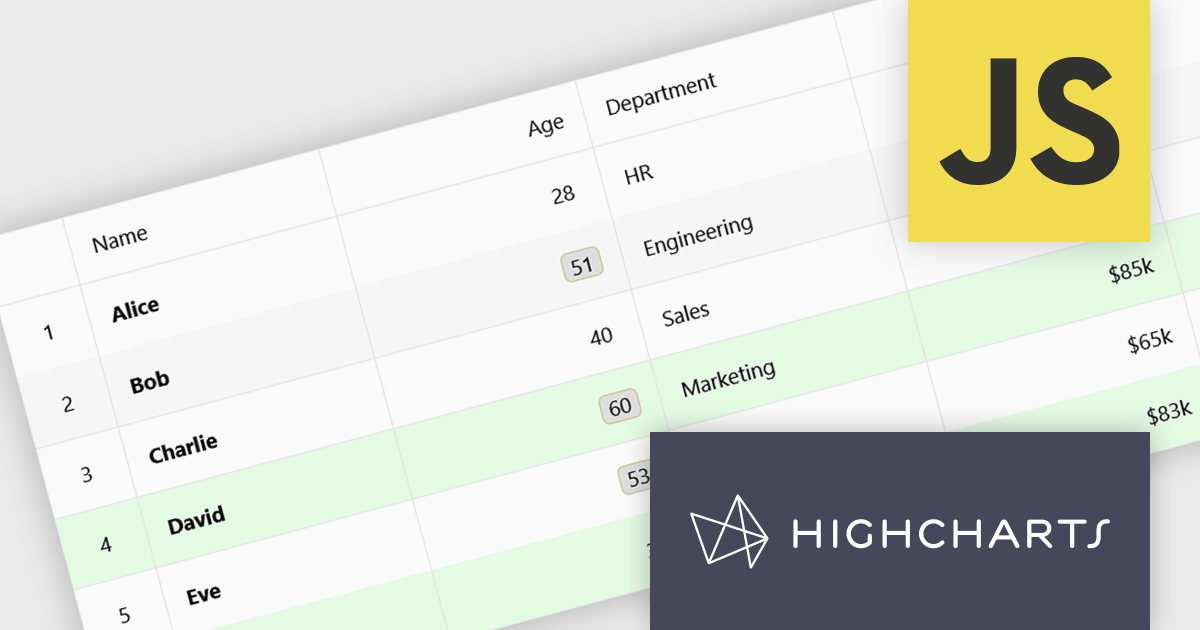Click the name cell David
This screenshot has width=1200, height=630.
click(x=196, y=521)
